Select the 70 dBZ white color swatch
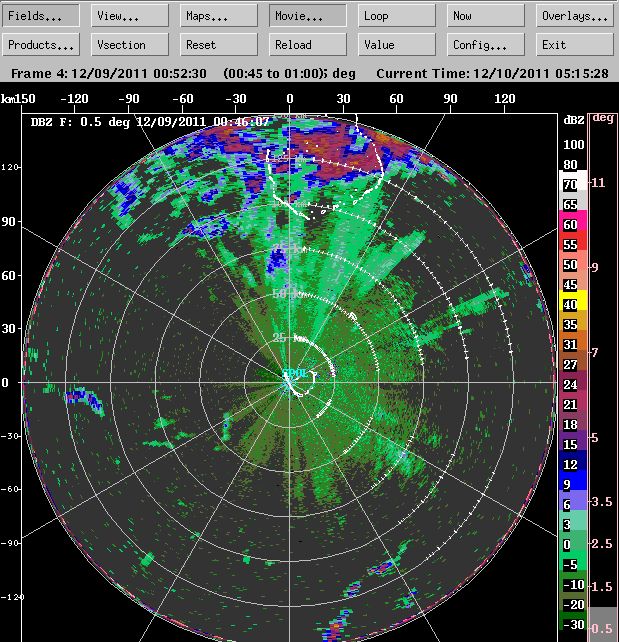The height and width of the screenshot is (642, 619). coord(573,181)
